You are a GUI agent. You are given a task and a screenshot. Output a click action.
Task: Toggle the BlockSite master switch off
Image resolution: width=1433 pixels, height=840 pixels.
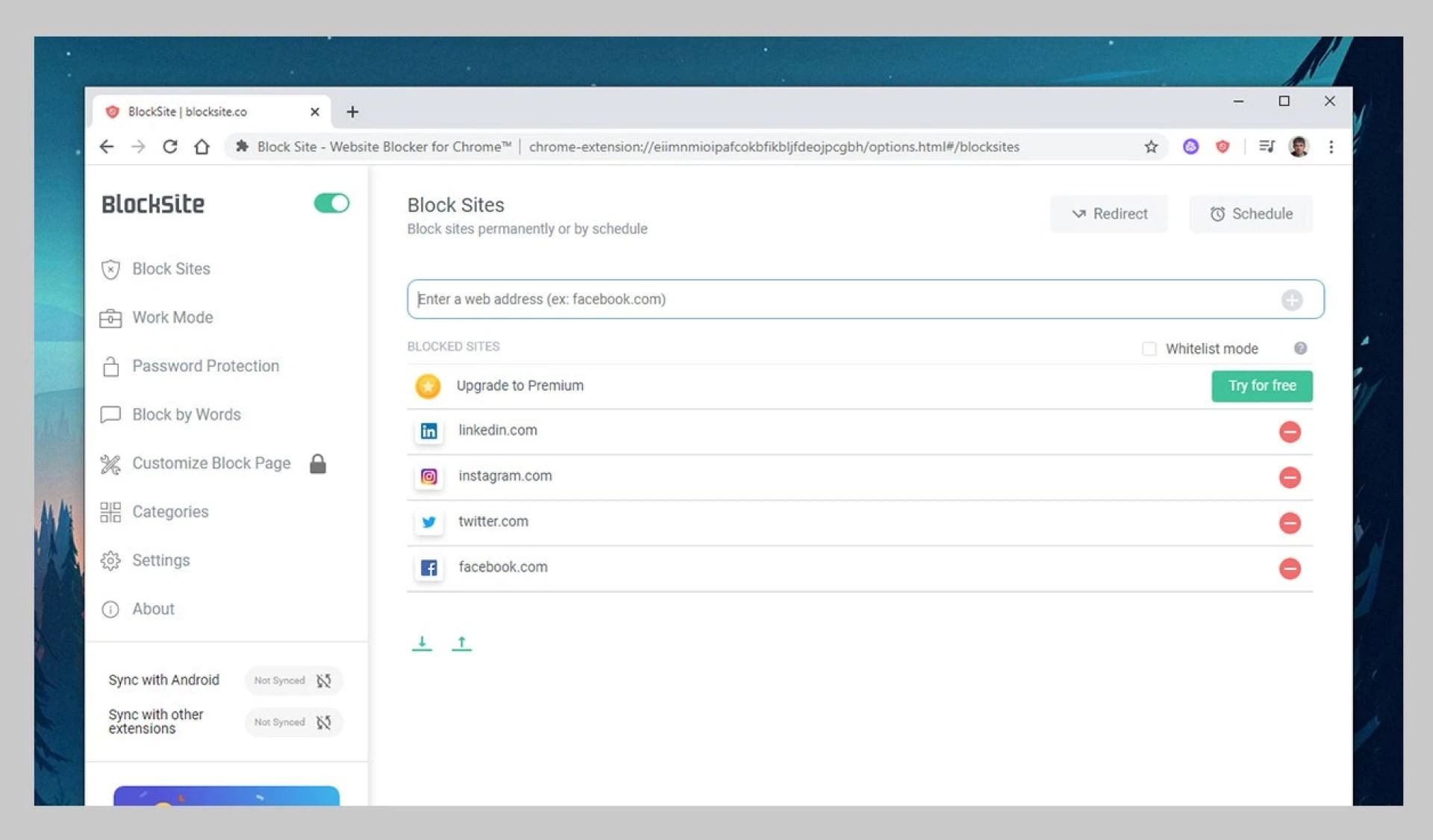(331, 204)
